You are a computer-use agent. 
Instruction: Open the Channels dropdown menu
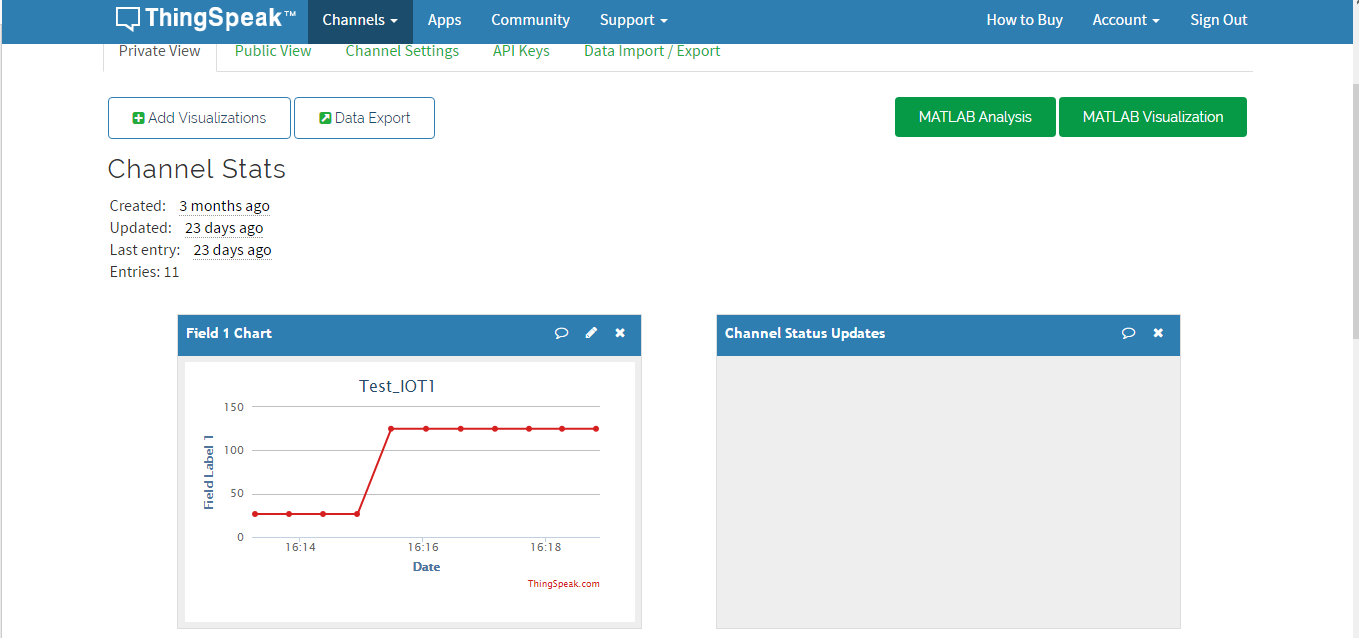tap(360, 20)
